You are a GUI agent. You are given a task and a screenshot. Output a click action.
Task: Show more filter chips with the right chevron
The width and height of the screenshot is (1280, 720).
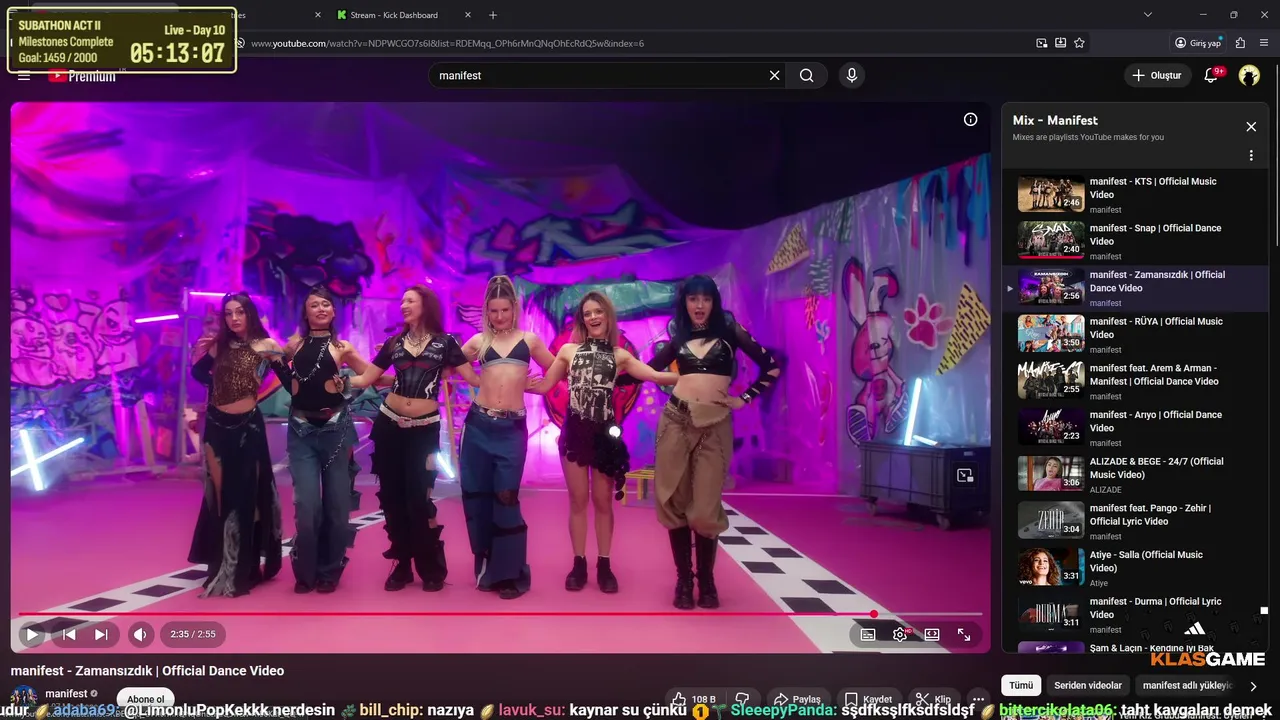(1253, 686)
